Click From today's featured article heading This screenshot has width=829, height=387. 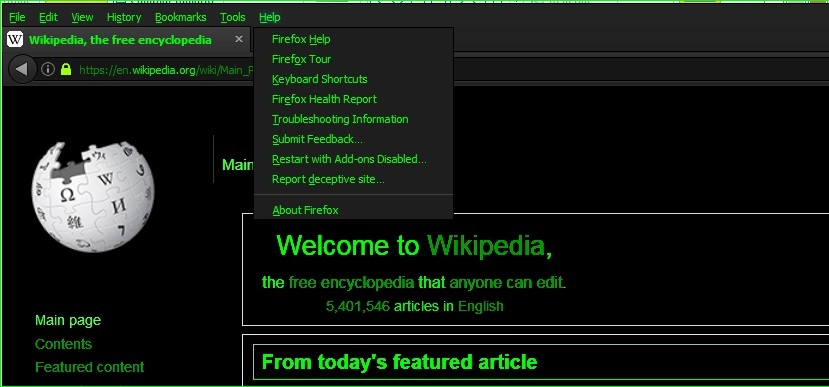tap(400, 362)
